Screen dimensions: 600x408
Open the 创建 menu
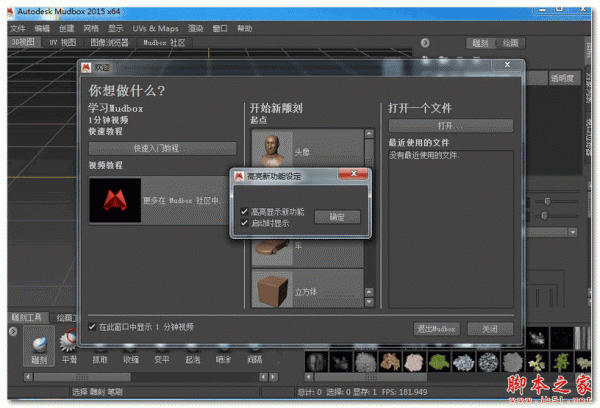tap(67, 29)
